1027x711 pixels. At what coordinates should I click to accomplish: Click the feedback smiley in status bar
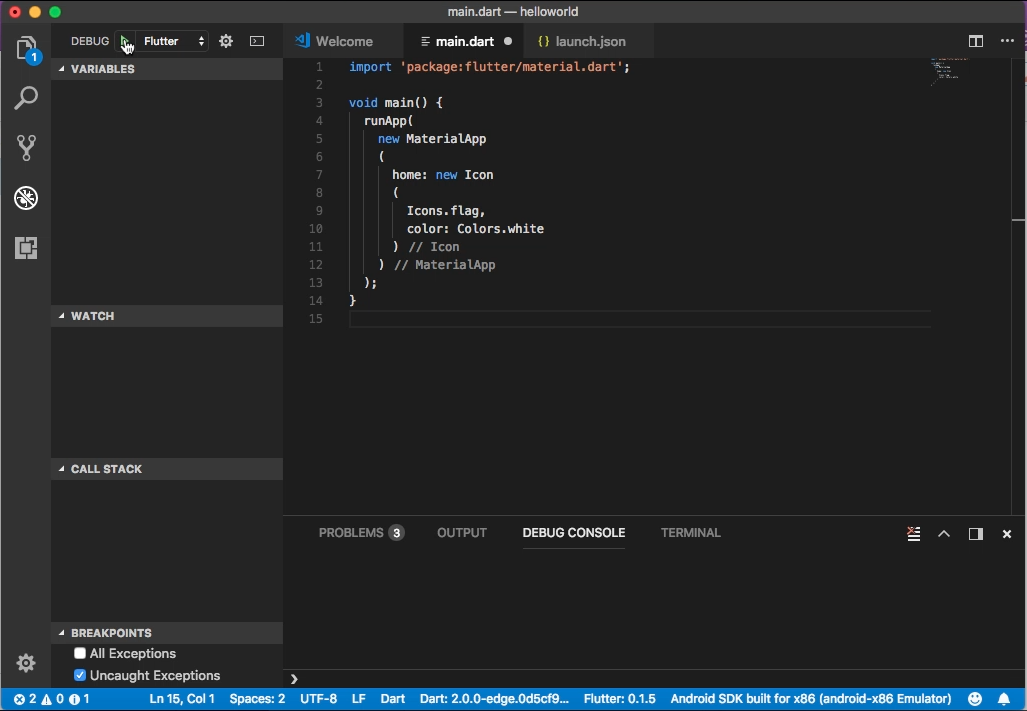pos(975,699)
